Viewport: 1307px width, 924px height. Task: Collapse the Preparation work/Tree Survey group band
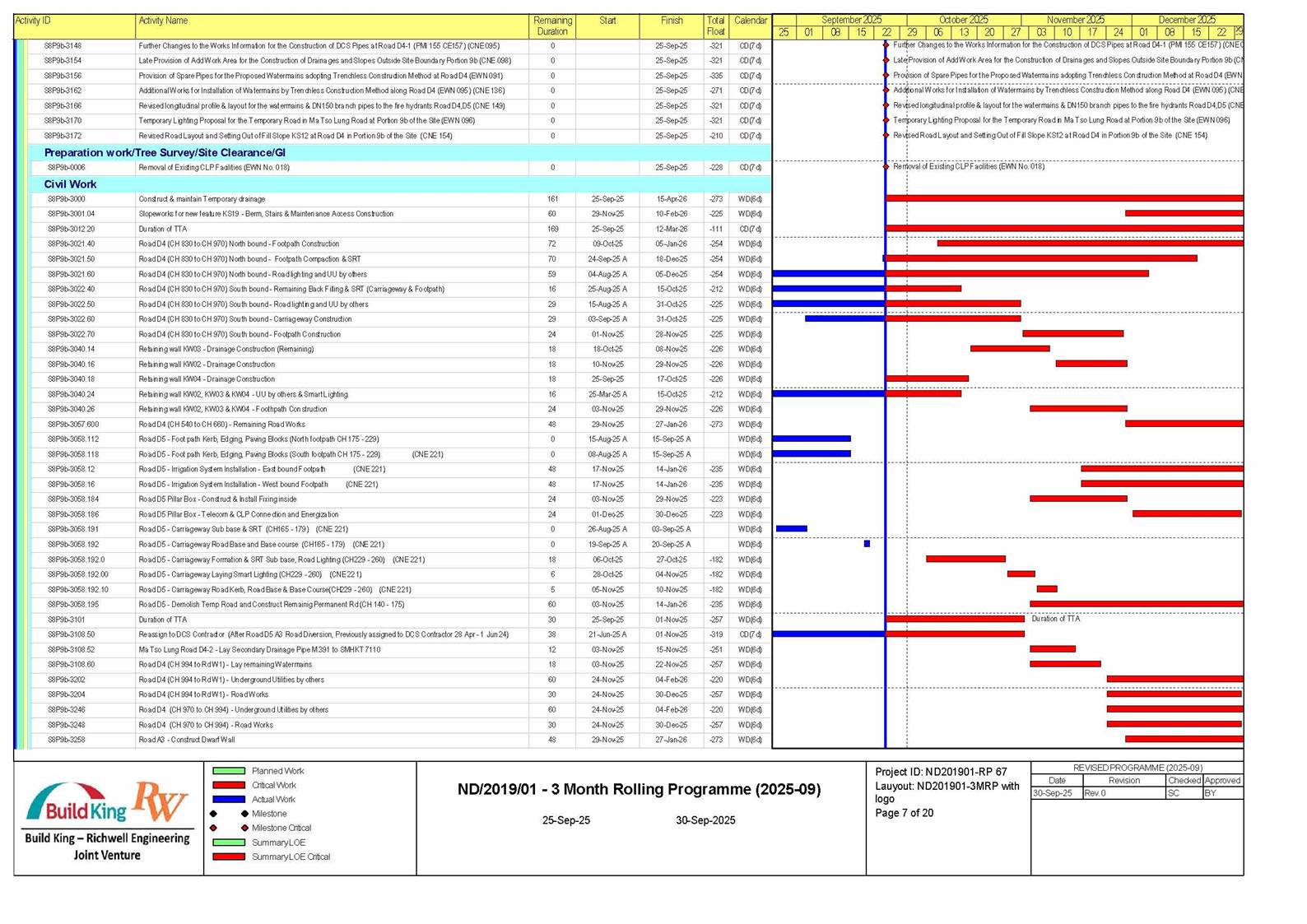[x=165, y=153]
